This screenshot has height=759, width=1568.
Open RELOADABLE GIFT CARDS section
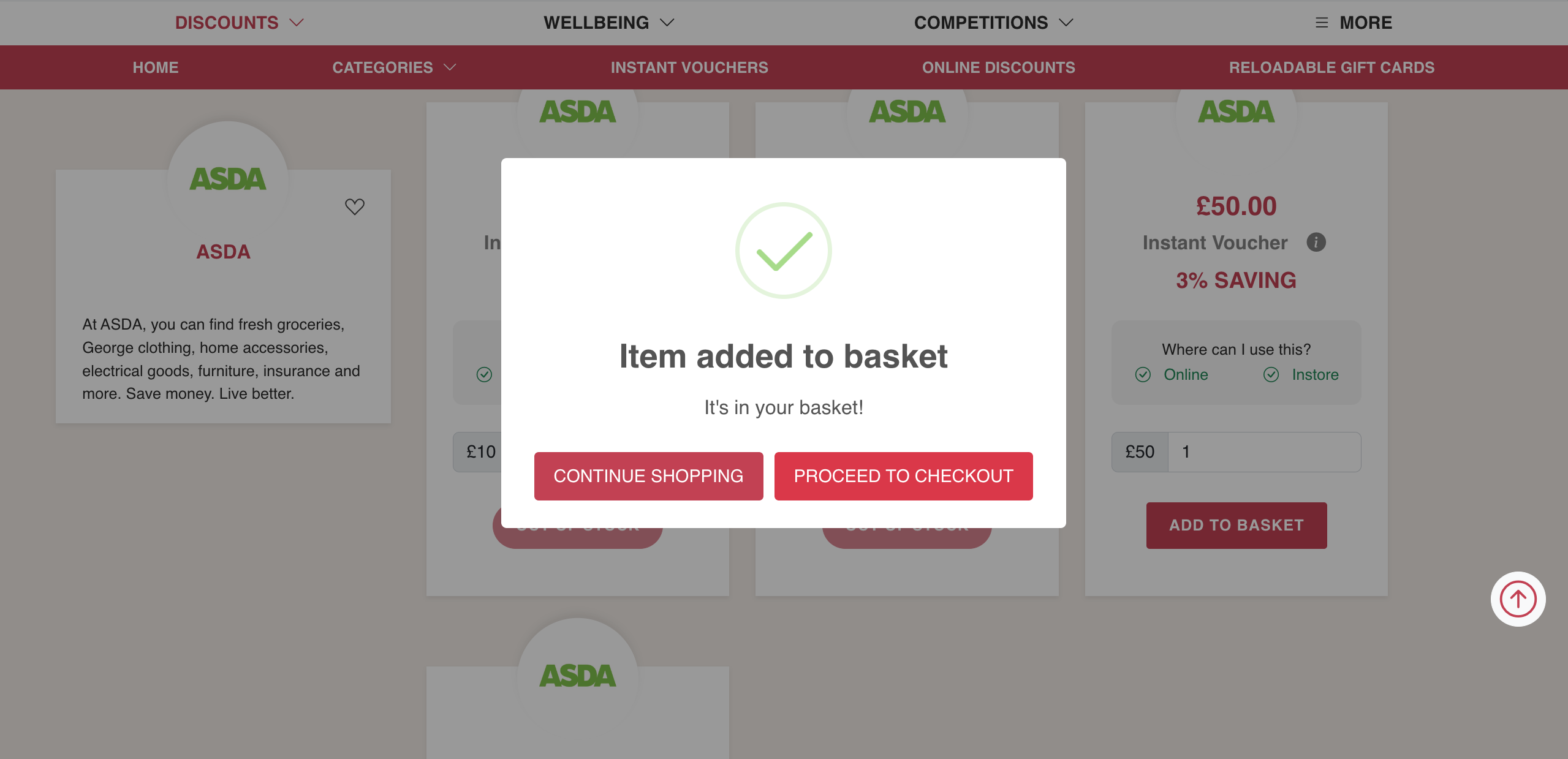pyautogui.click(x=1331, y=67)
